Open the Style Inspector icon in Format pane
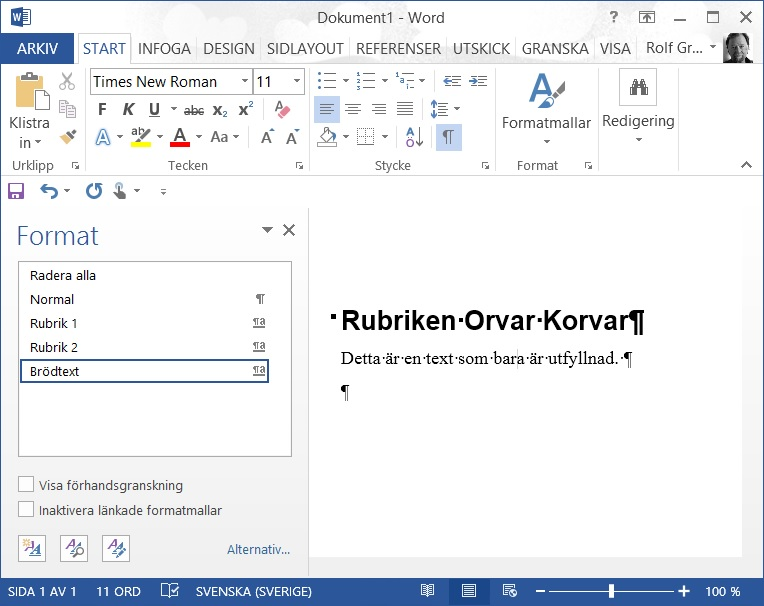Viewport: 764px width, 606px height. click(74, 548)
